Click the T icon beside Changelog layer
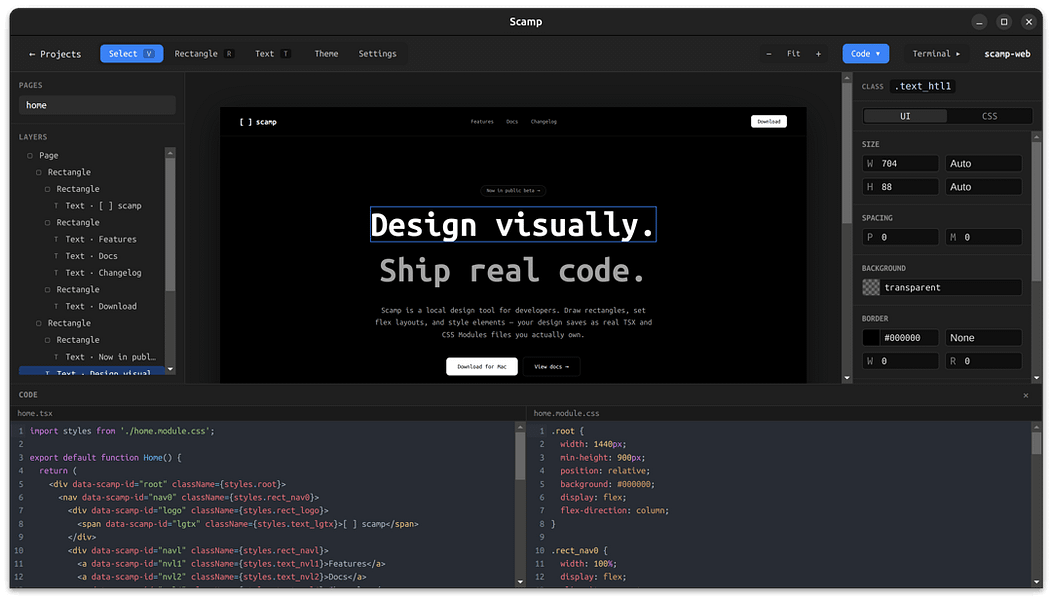The height and width of the screenshot is (600, 1052). [x=56, y=272]
